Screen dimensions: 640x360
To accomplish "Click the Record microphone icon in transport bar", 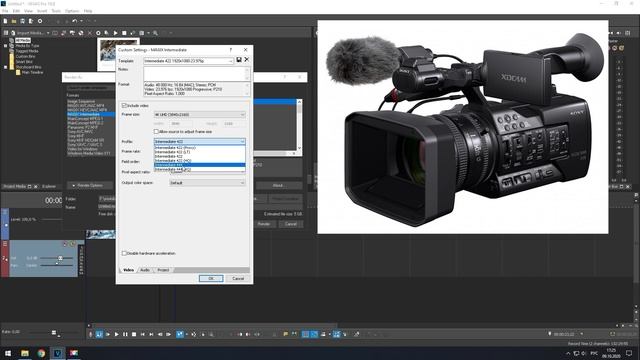I will pos(91,334).
